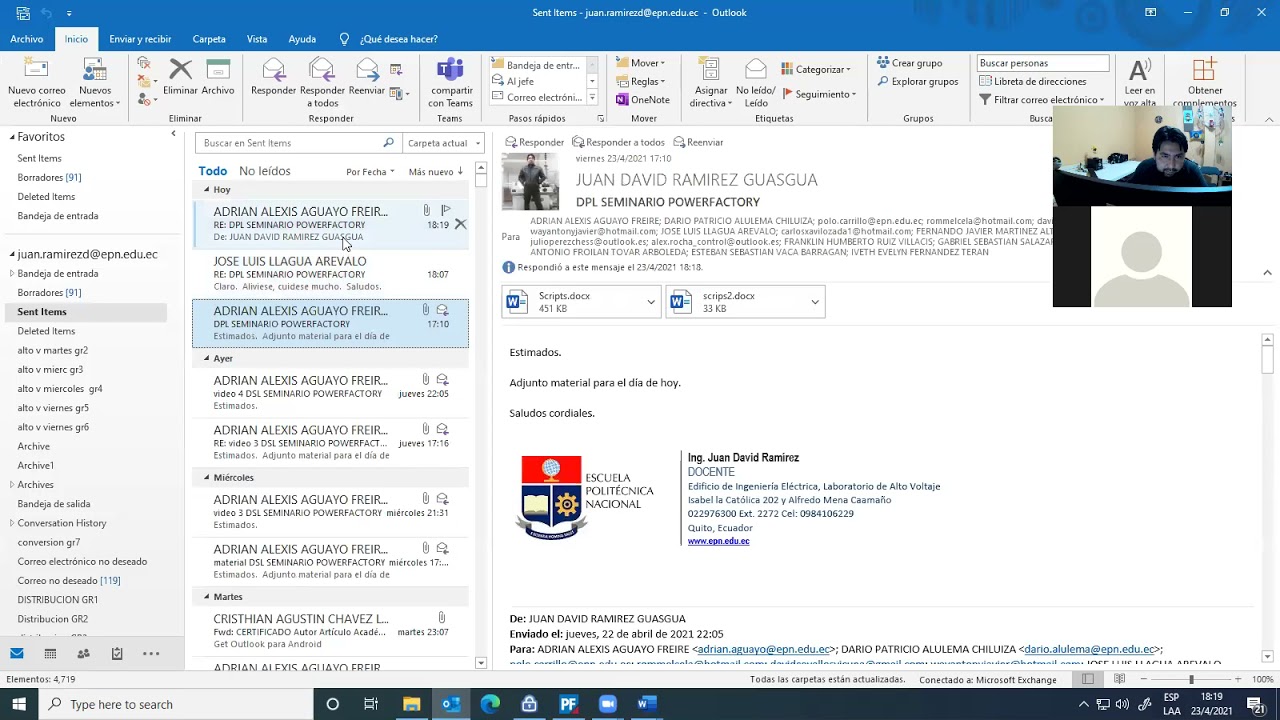Open the Carpeta ribbon tab
The width and height of the screenshot is (1280, 720).
pyautogui.click(x=209, y=39)
